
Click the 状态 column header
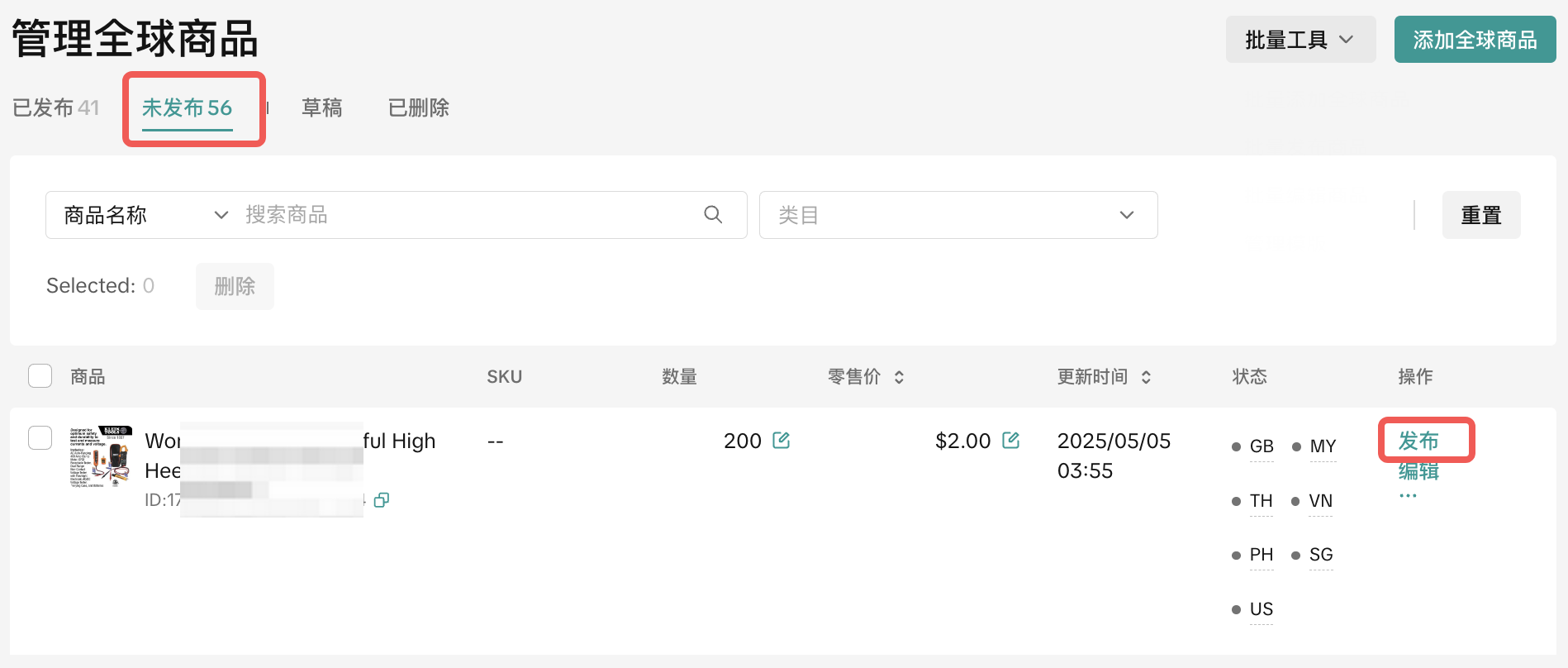click(x=1250, y=377)
